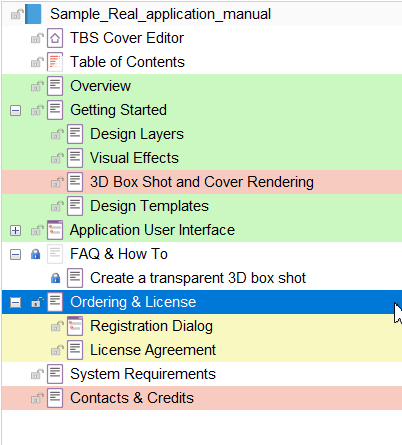Click the Registration Dialog page icon
Viewport: 402px width, 445px height.
tap(75, 326)
